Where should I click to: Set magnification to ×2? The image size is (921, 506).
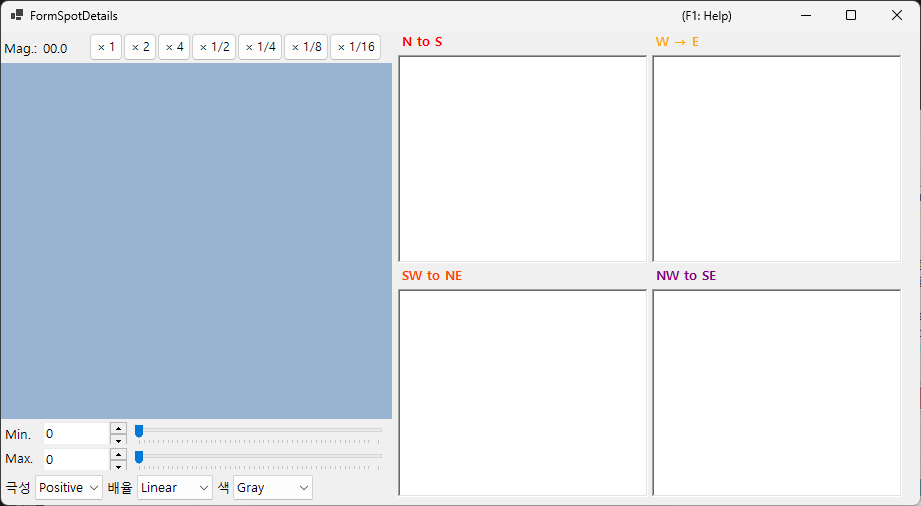(140, 47)
